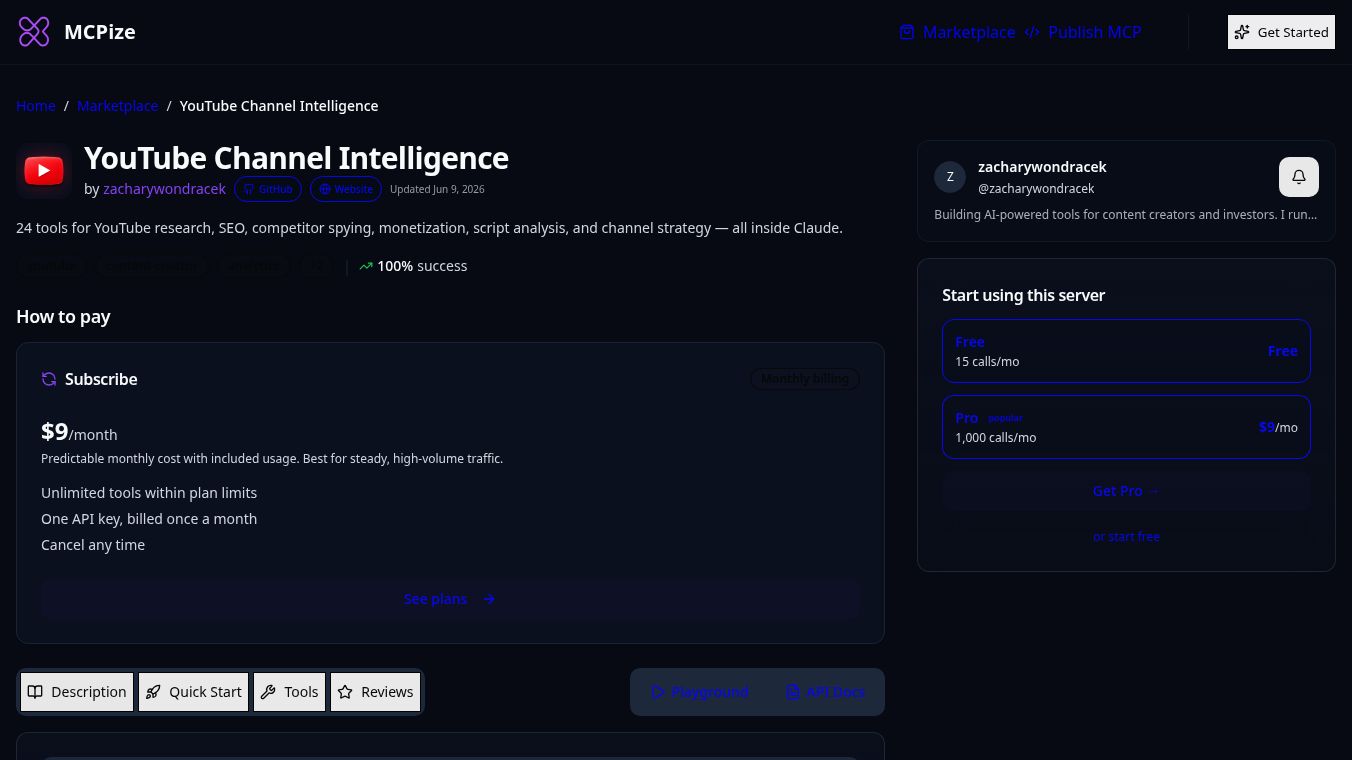
Task: Click the MCPize logo icon
Action: pos(34,32)
